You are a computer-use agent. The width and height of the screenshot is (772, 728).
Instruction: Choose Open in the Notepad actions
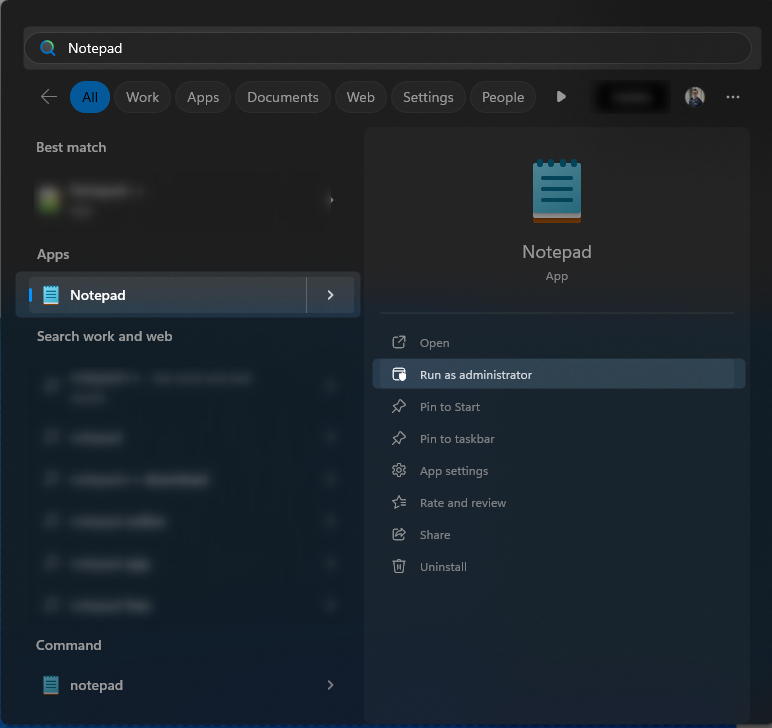click(559, 342)
